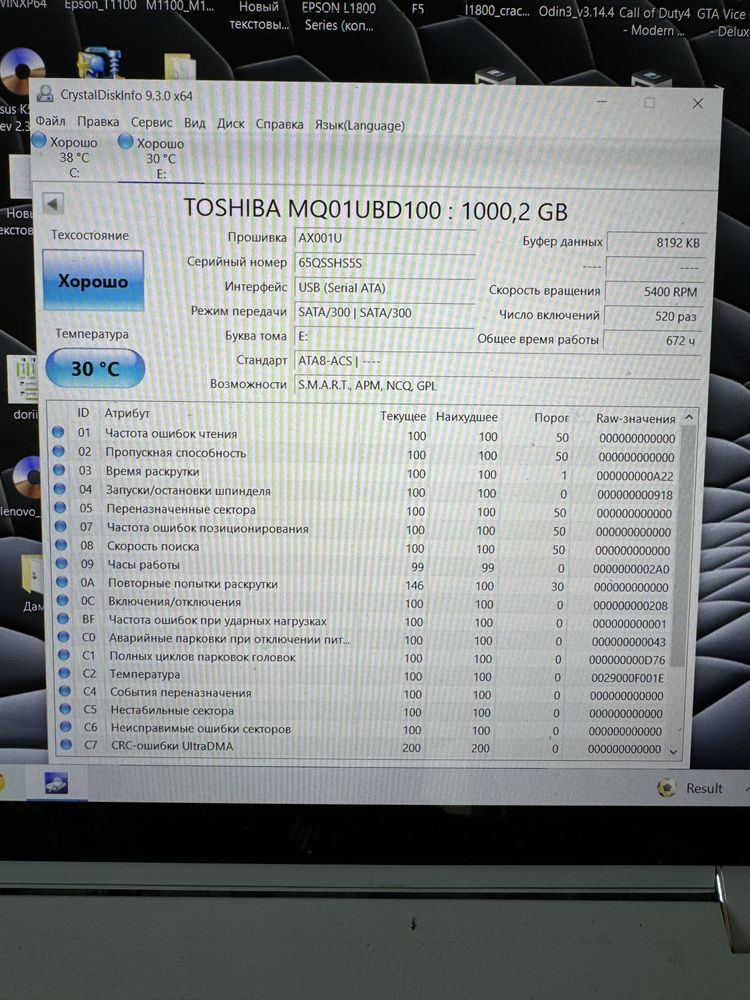This screenshot has width=750, height=1000.
Task: Click the CrystalDiskInfo taskbar icon
Action: pos(56,783)
